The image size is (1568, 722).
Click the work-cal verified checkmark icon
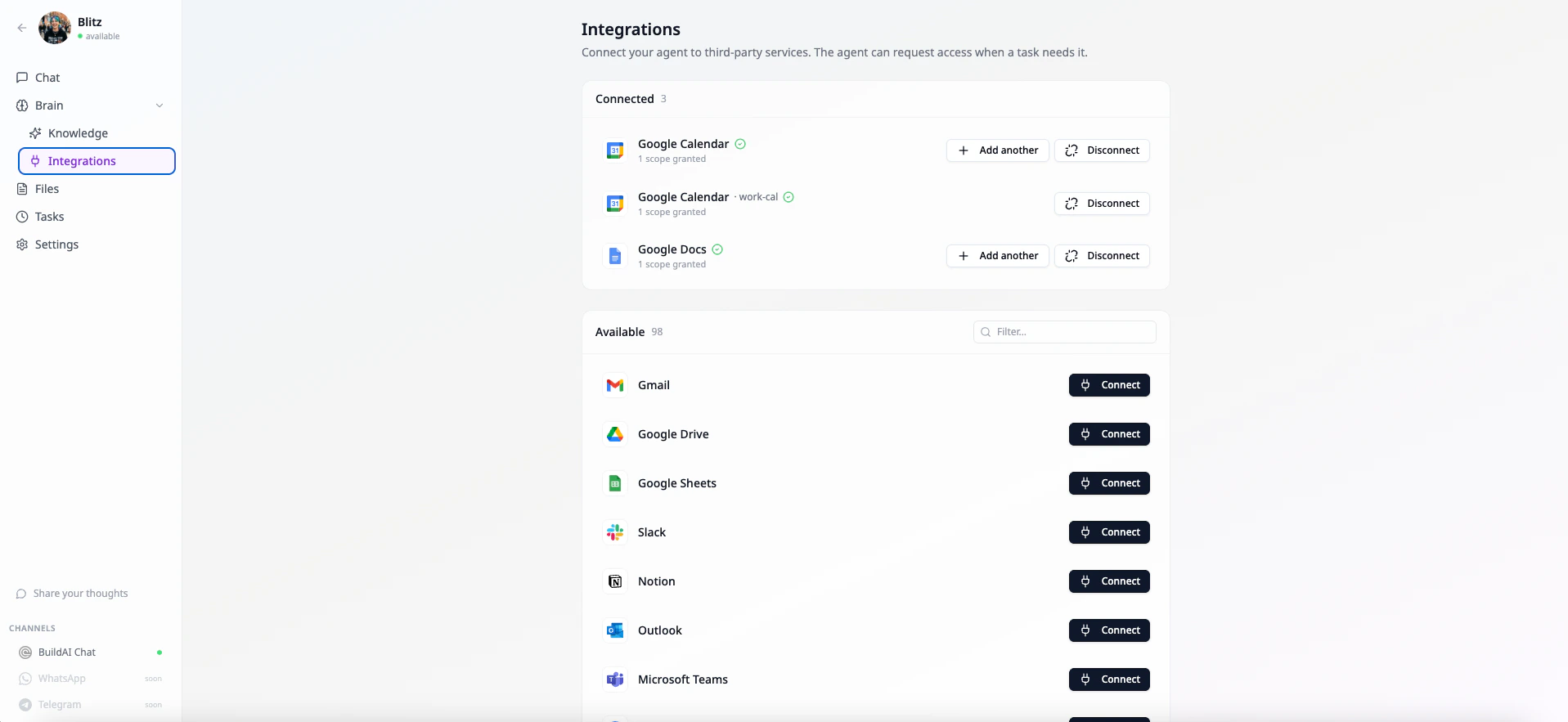[788, 197]
